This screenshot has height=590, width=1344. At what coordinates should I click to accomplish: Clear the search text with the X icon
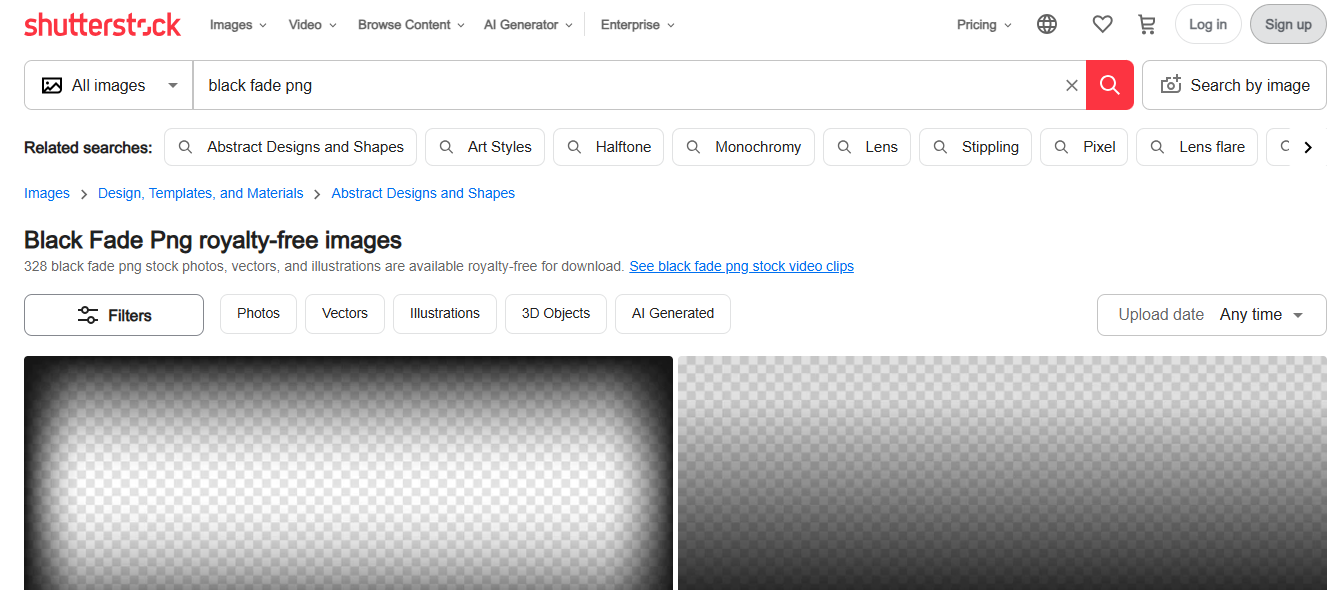(1072, 86)
